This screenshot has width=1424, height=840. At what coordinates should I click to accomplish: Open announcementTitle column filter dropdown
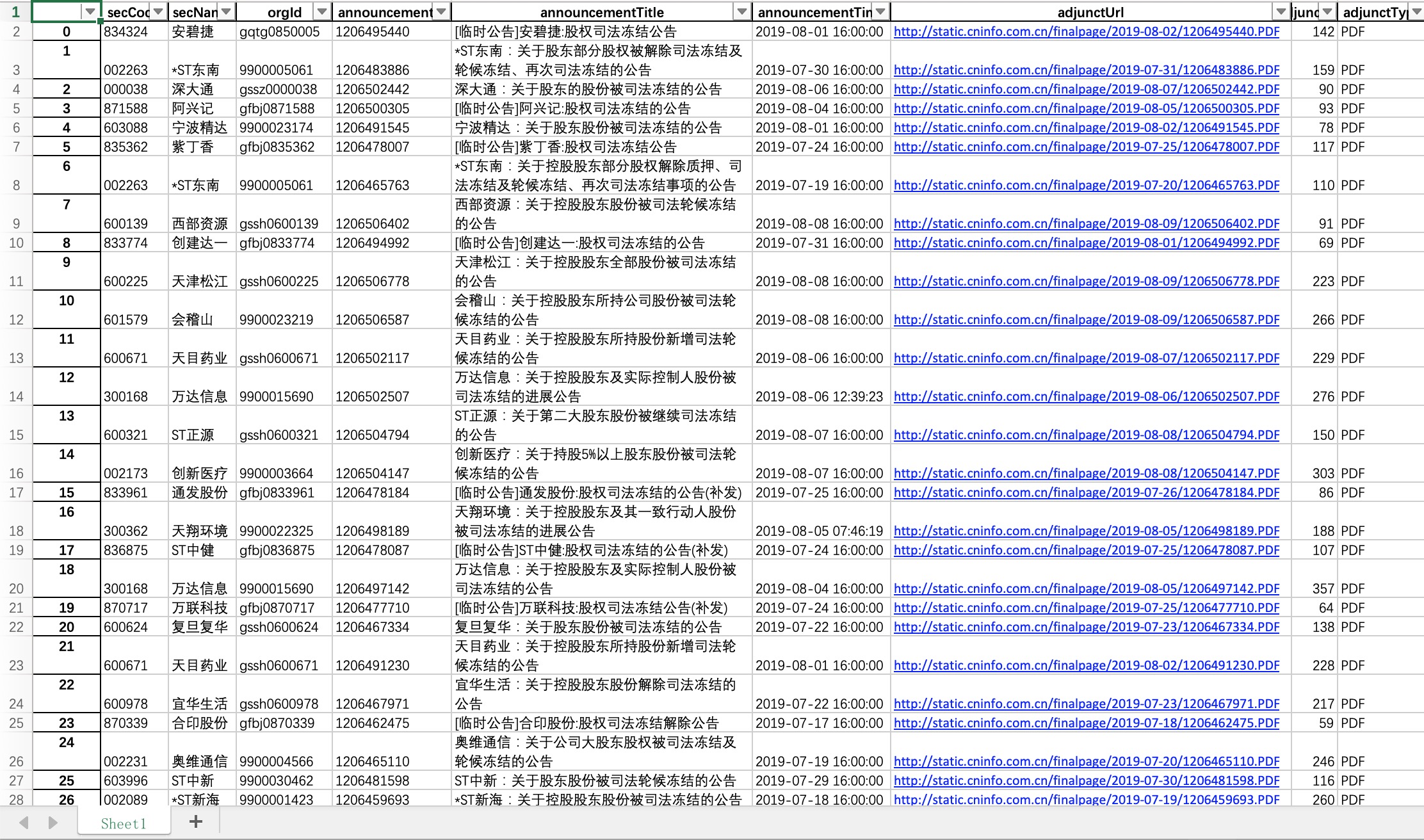tap(741, 12)
